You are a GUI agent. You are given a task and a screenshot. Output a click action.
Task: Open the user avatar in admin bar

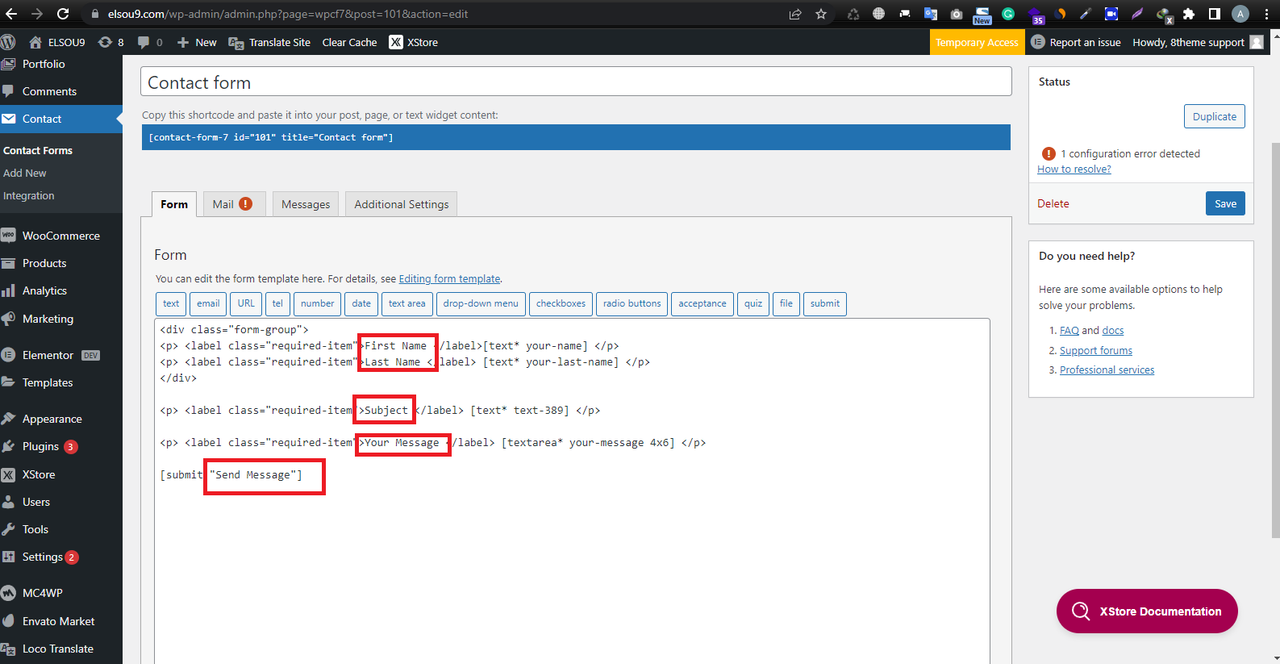1257,42
